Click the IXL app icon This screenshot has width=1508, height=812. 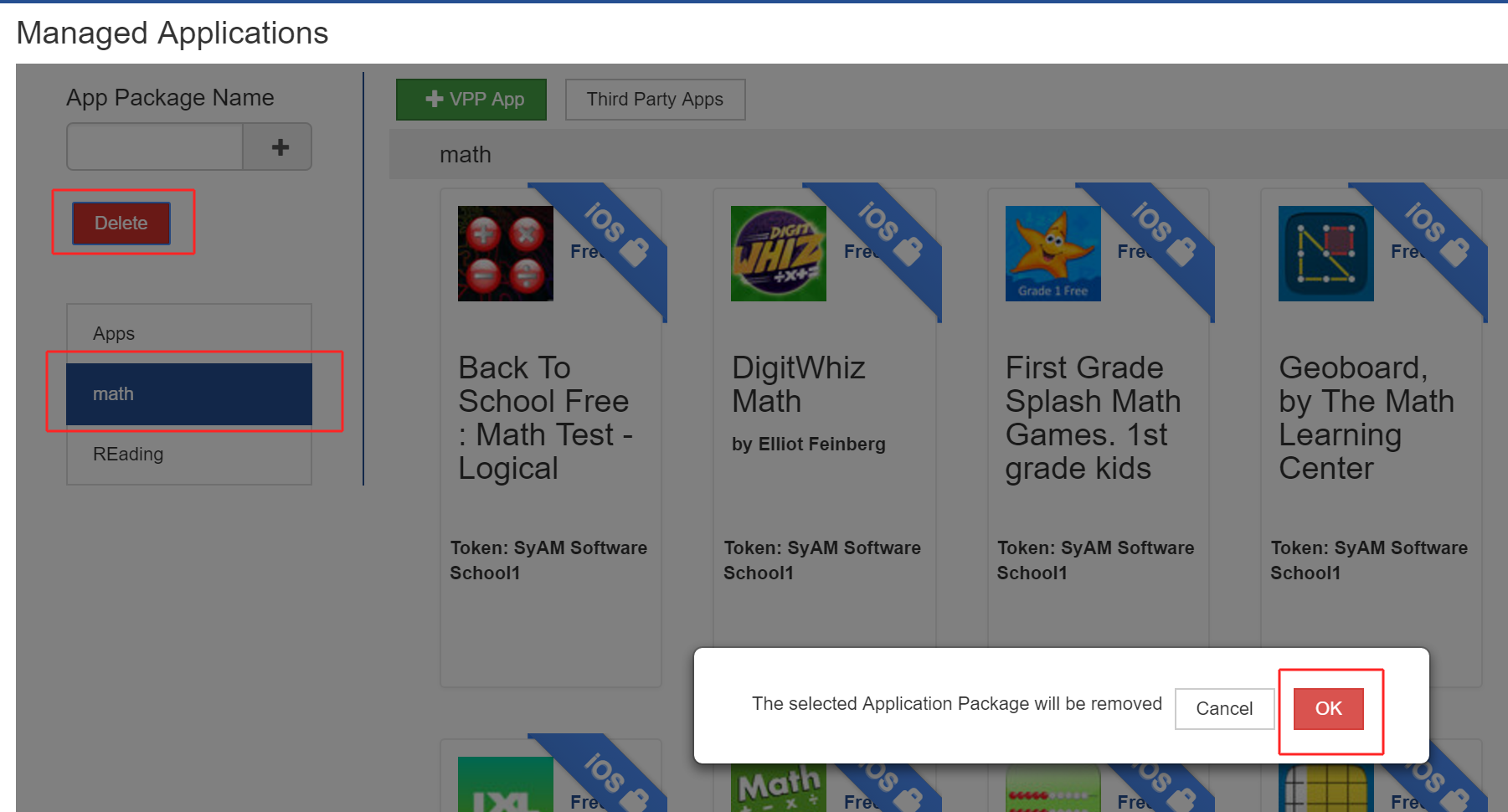pyautogui.click(x=505, y=787)
